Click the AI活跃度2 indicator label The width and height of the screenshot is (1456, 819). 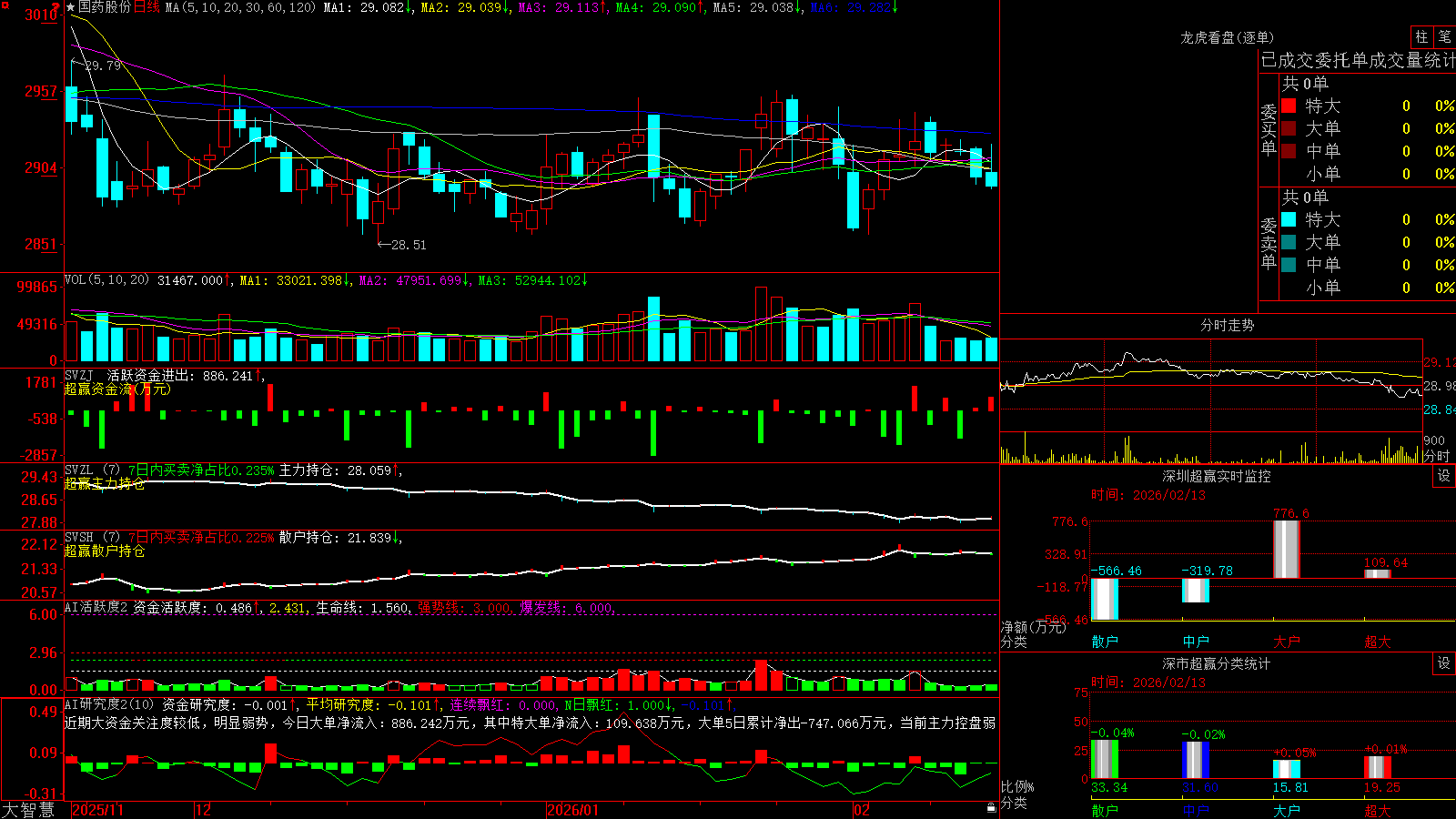[x=96, y=608]
